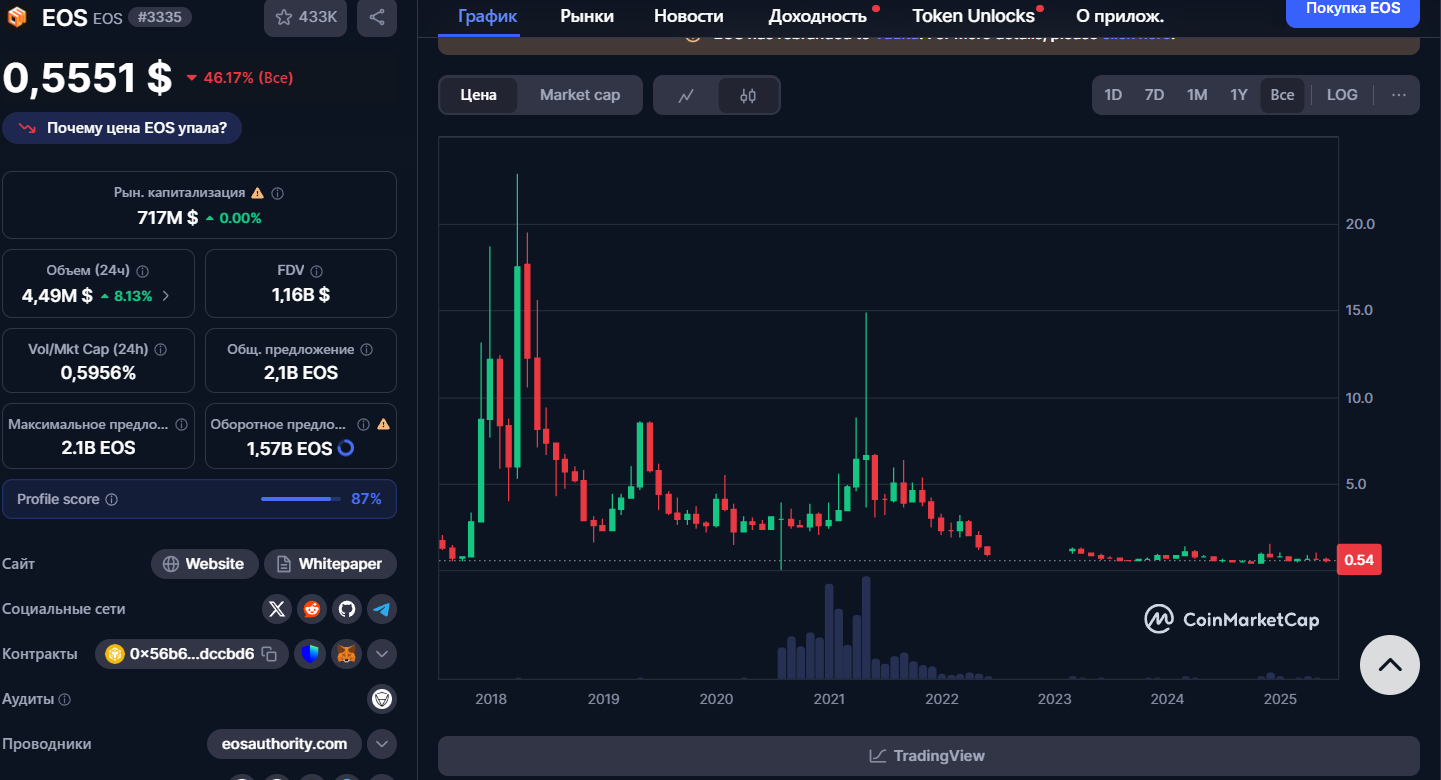Screen dimensions: 1441x780
Task: Click Почему цена EOS упала?
Action: coord(122,128)
